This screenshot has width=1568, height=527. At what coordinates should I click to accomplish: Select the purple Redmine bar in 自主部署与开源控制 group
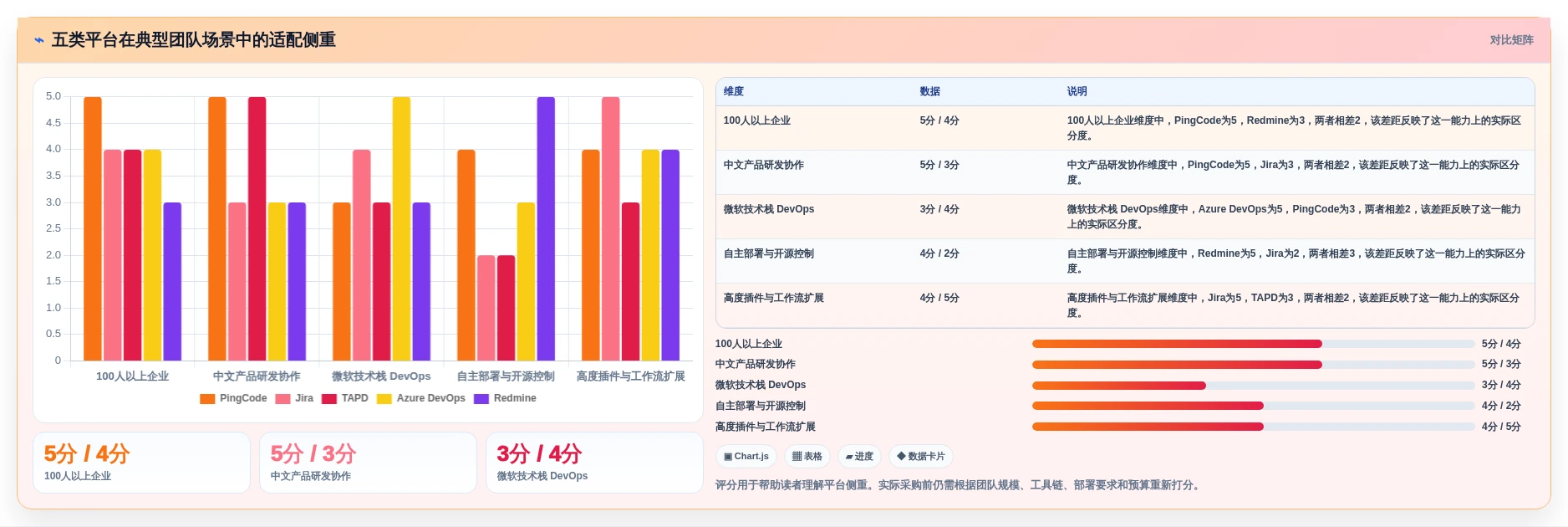click(x=546, y=228)
